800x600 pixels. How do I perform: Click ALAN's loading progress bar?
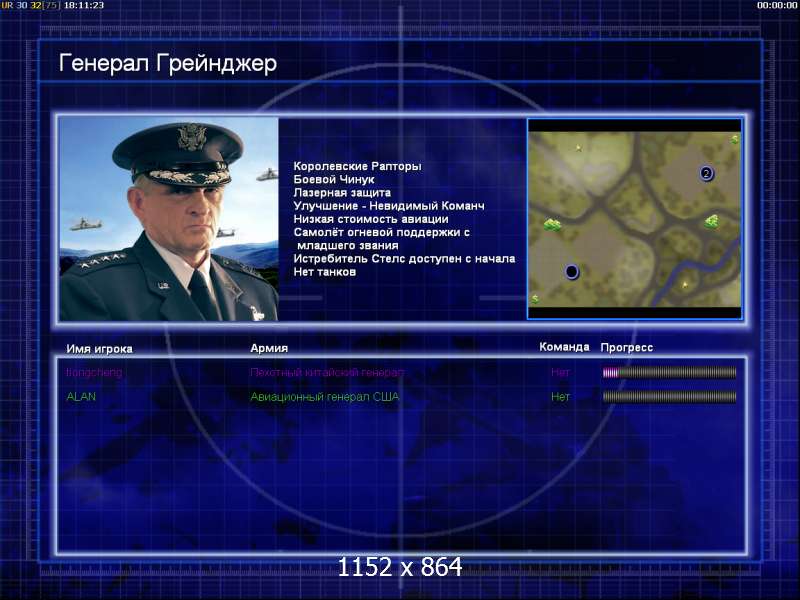tap(669, 396)
